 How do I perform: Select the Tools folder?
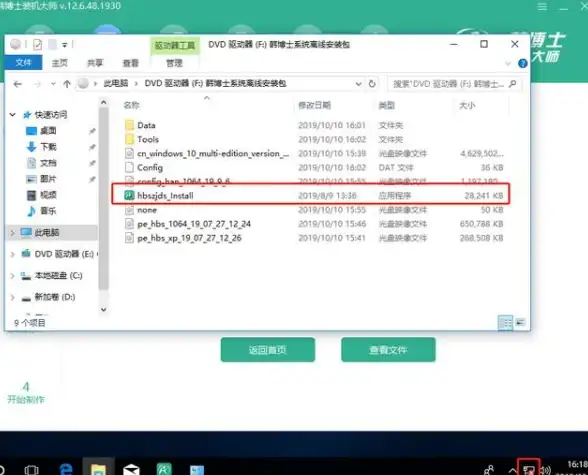(x=148, y=139)
